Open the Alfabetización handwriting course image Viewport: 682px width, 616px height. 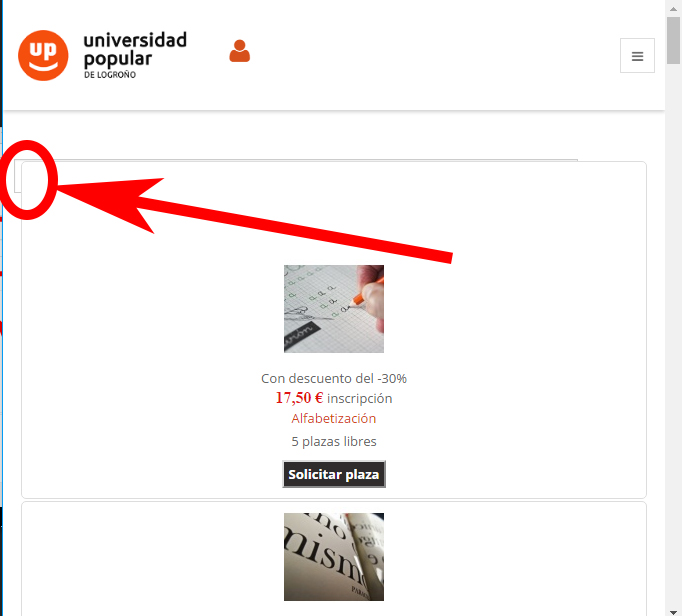[x=334, y=309]
